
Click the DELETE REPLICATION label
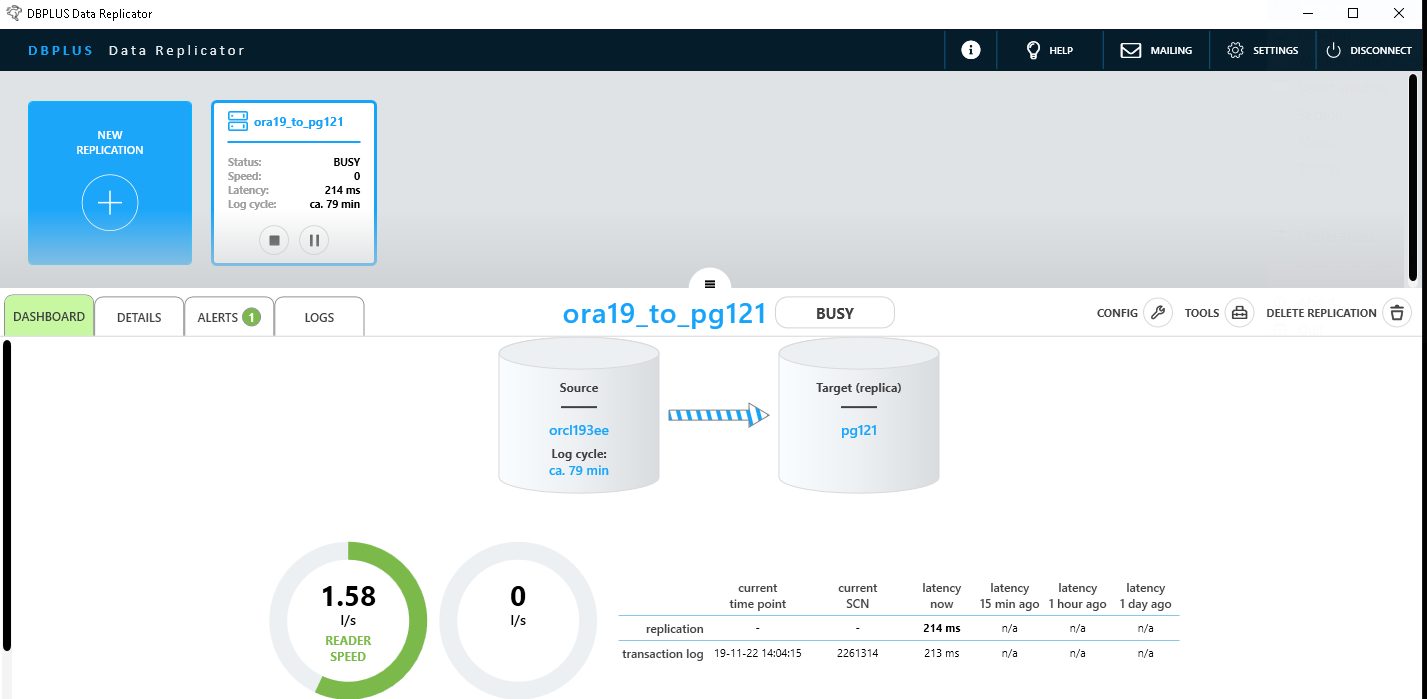pyautogui.click(x=1321, y=313)
